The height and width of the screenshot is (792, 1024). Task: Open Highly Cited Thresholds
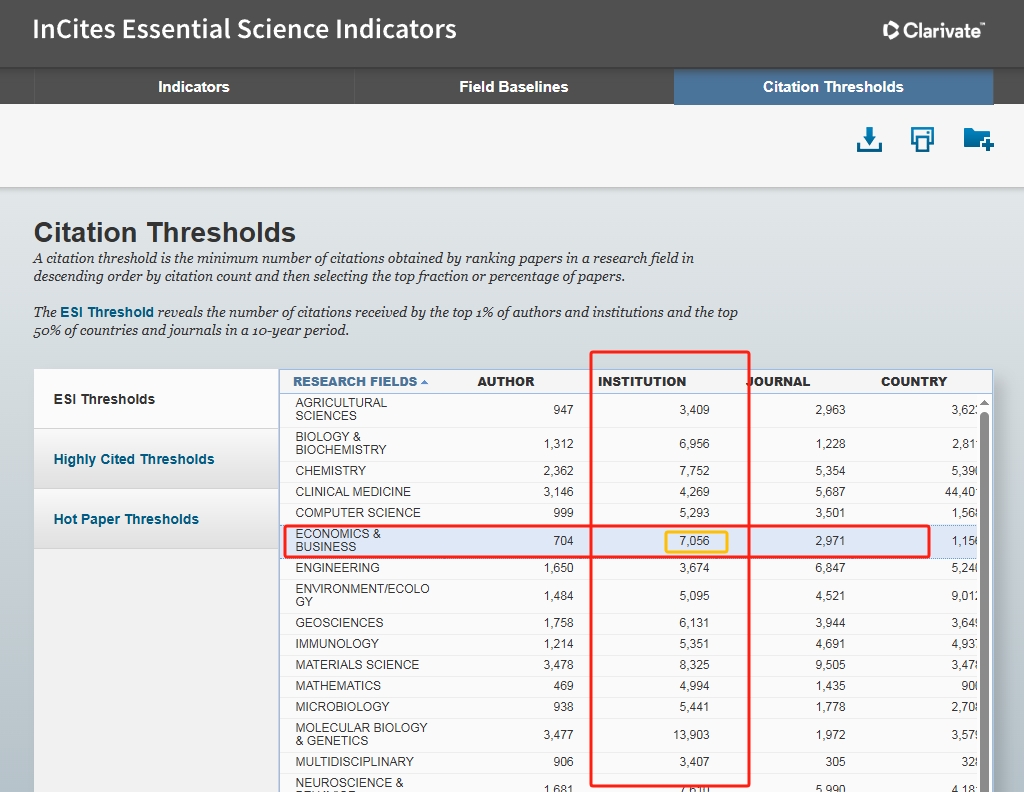pos(134,459)
